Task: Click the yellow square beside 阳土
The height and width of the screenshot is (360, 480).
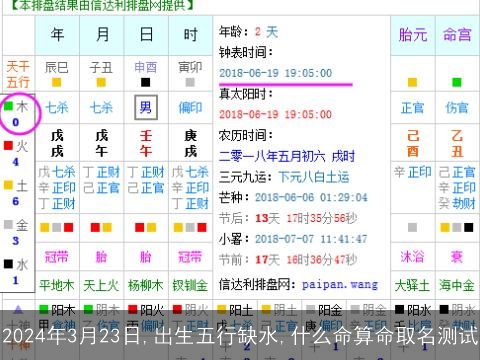Action: tap(222, 310)
